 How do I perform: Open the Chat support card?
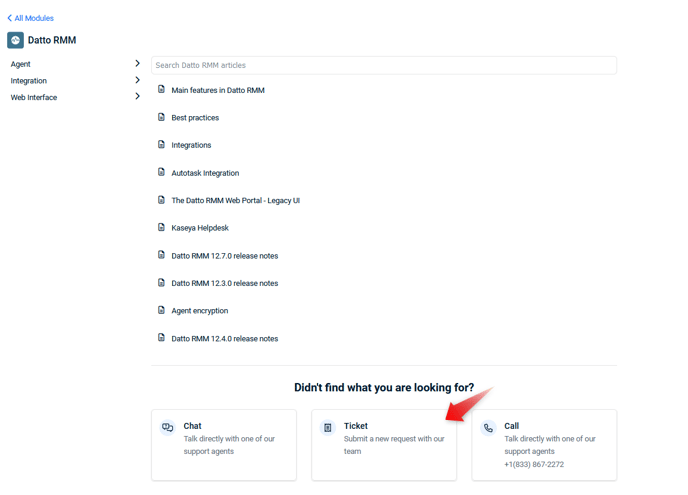click(x=224, y=445)
